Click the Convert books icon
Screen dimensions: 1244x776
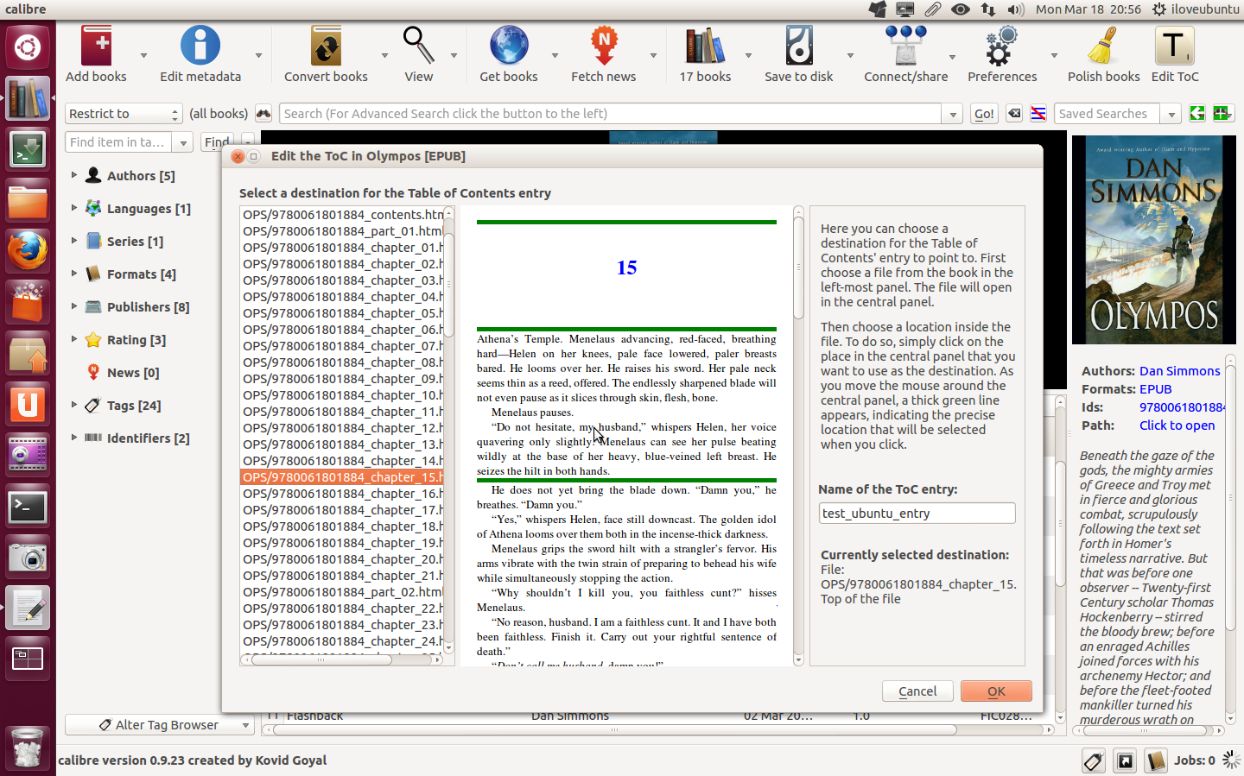[x=325, y=46]
